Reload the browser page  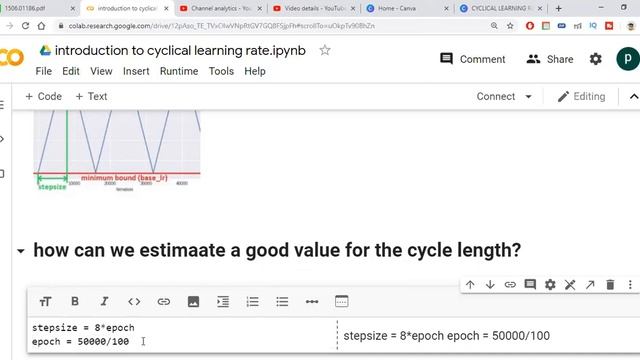click(x=25, y=26)
